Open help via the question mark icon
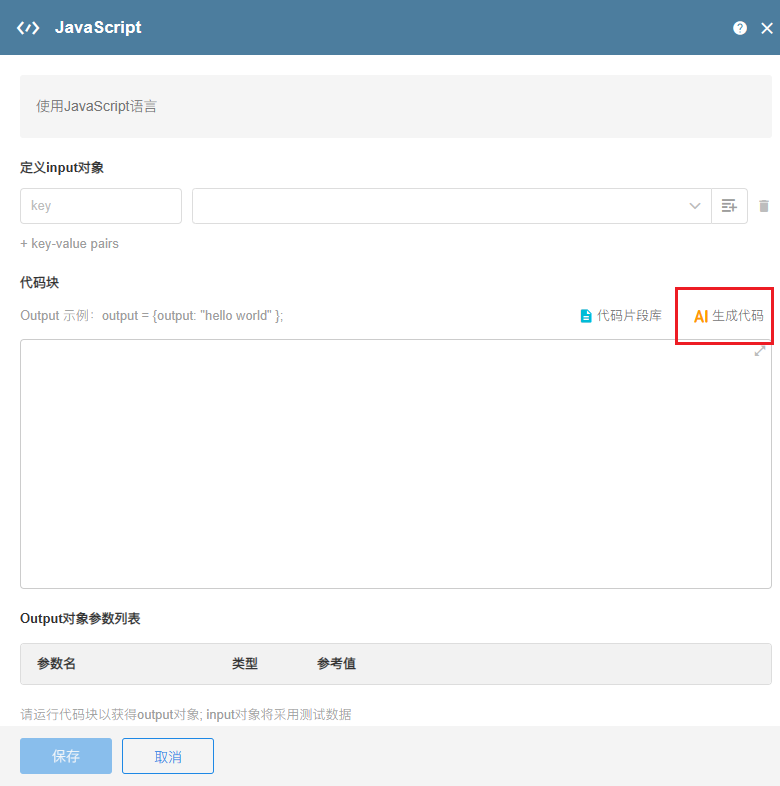Viewport: 780px width, 786px height. [740, 28]
